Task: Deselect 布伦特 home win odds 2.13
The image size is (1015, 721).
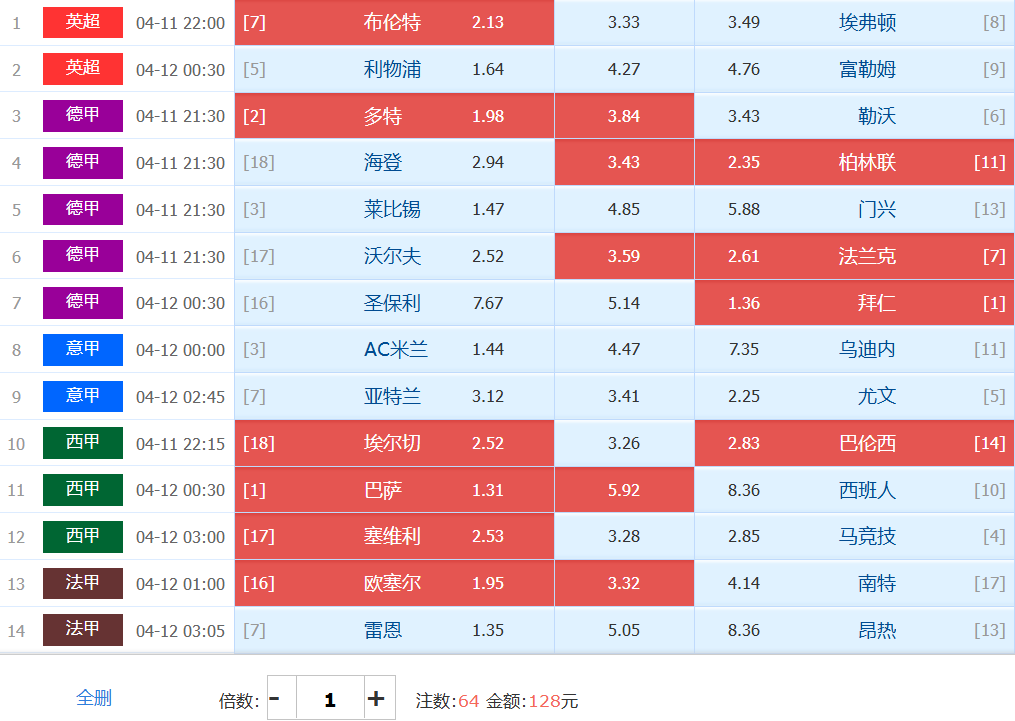Action: [x=394, y=22]
